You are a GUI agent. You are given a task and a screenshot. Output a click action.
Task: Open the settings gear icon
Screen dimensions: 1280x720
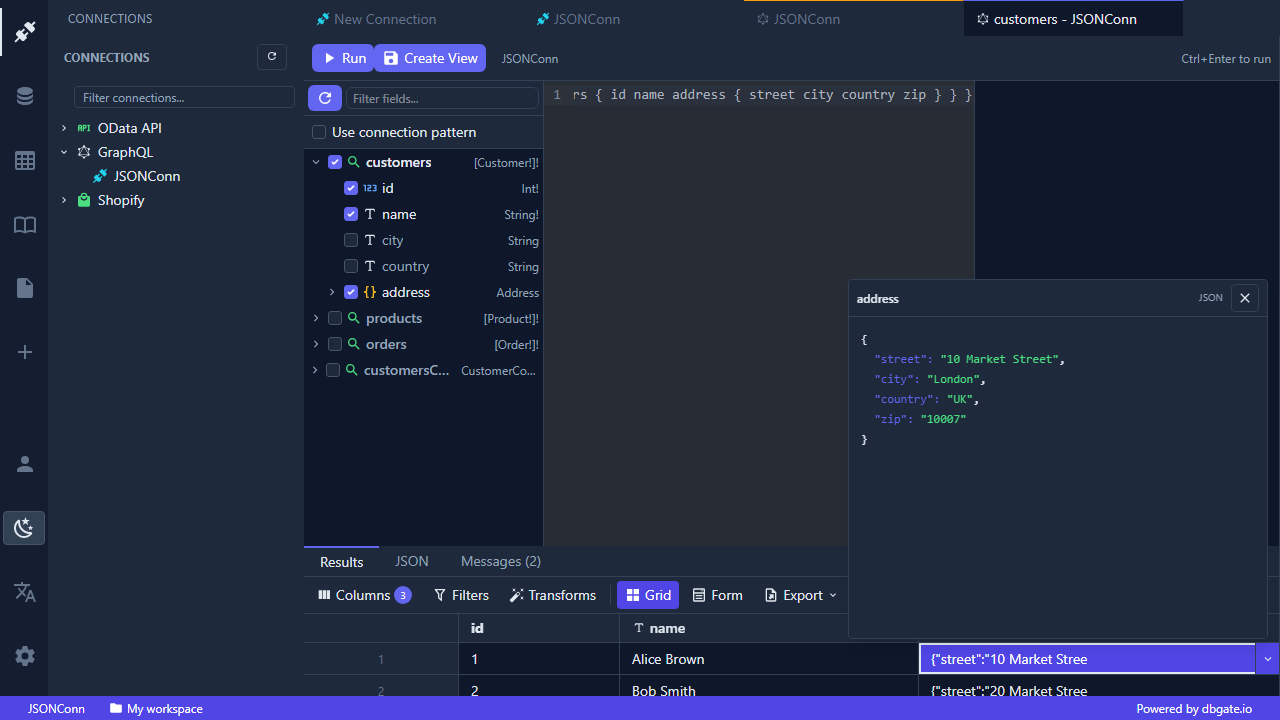pyautogui.click(x=25, y=656)
